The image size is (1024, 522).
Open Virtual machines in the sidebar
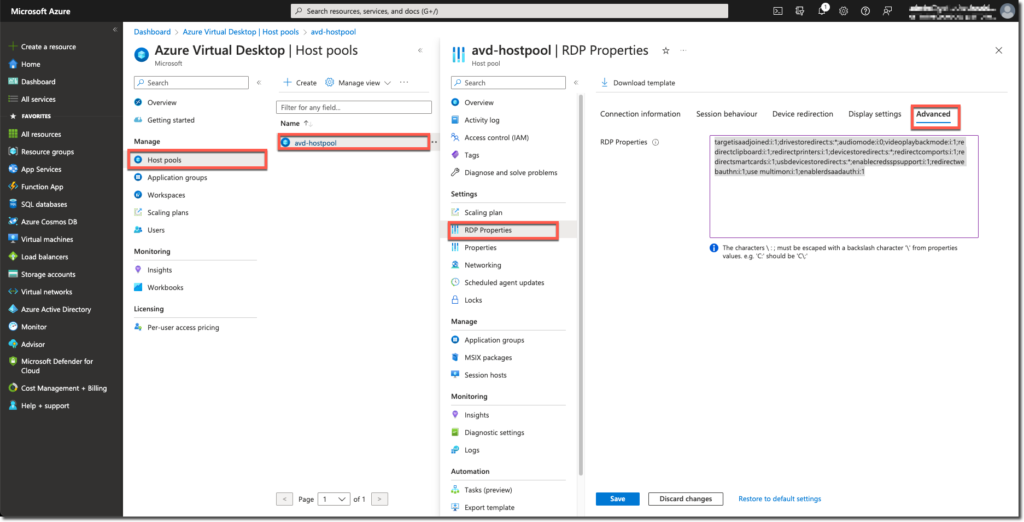(46, 239)
